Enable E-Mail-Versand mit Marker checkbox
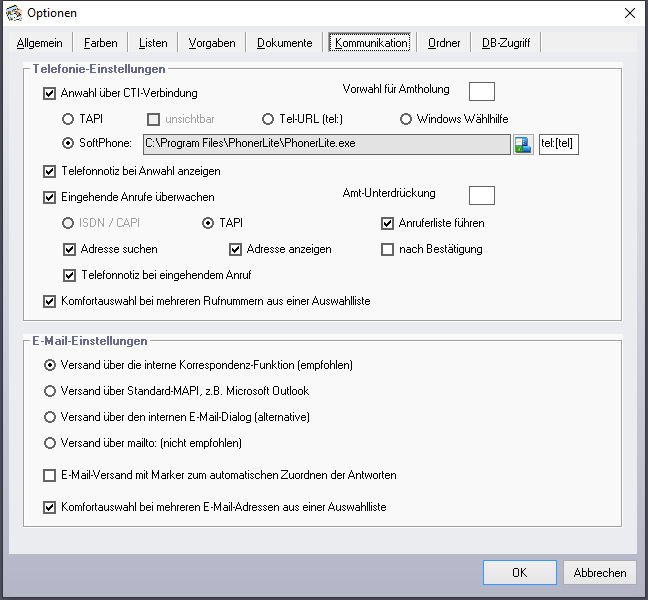648x600 pixels. [50, 476]
